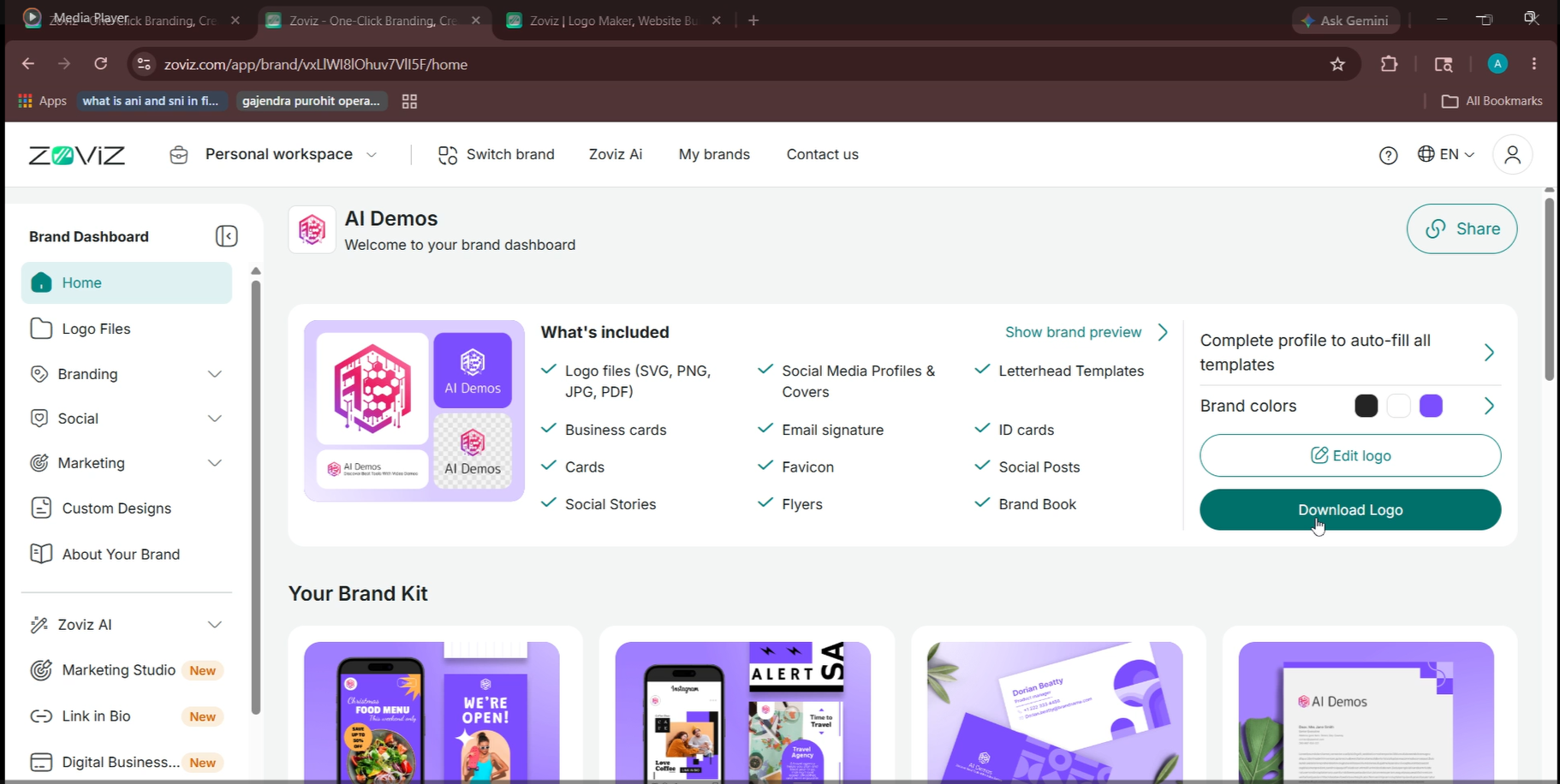
Task: Click the Digital Business card icon
Action: point(41,762)
